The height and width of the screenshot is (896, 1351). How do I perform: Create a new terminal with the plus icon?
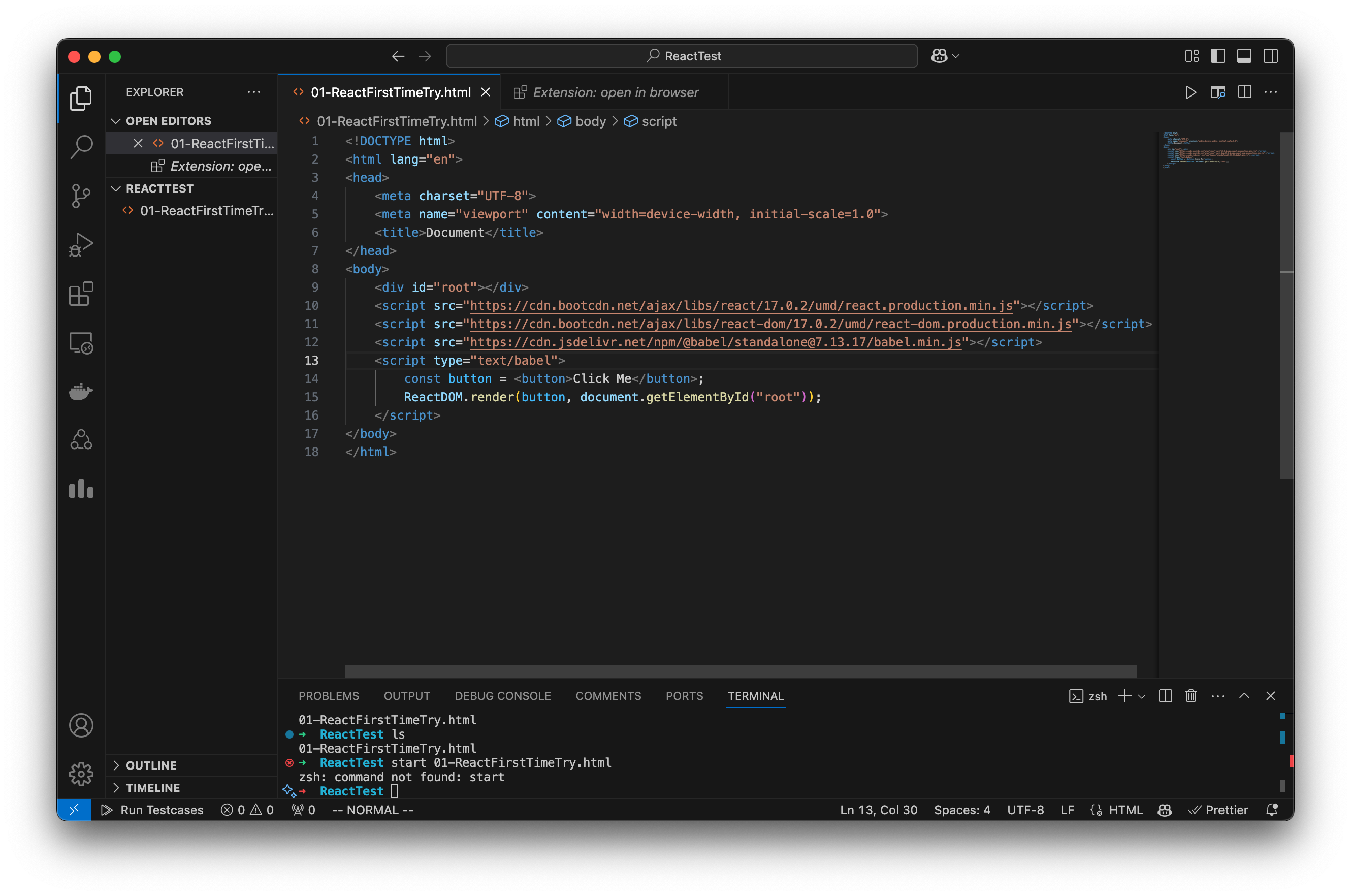[1125, 696]
